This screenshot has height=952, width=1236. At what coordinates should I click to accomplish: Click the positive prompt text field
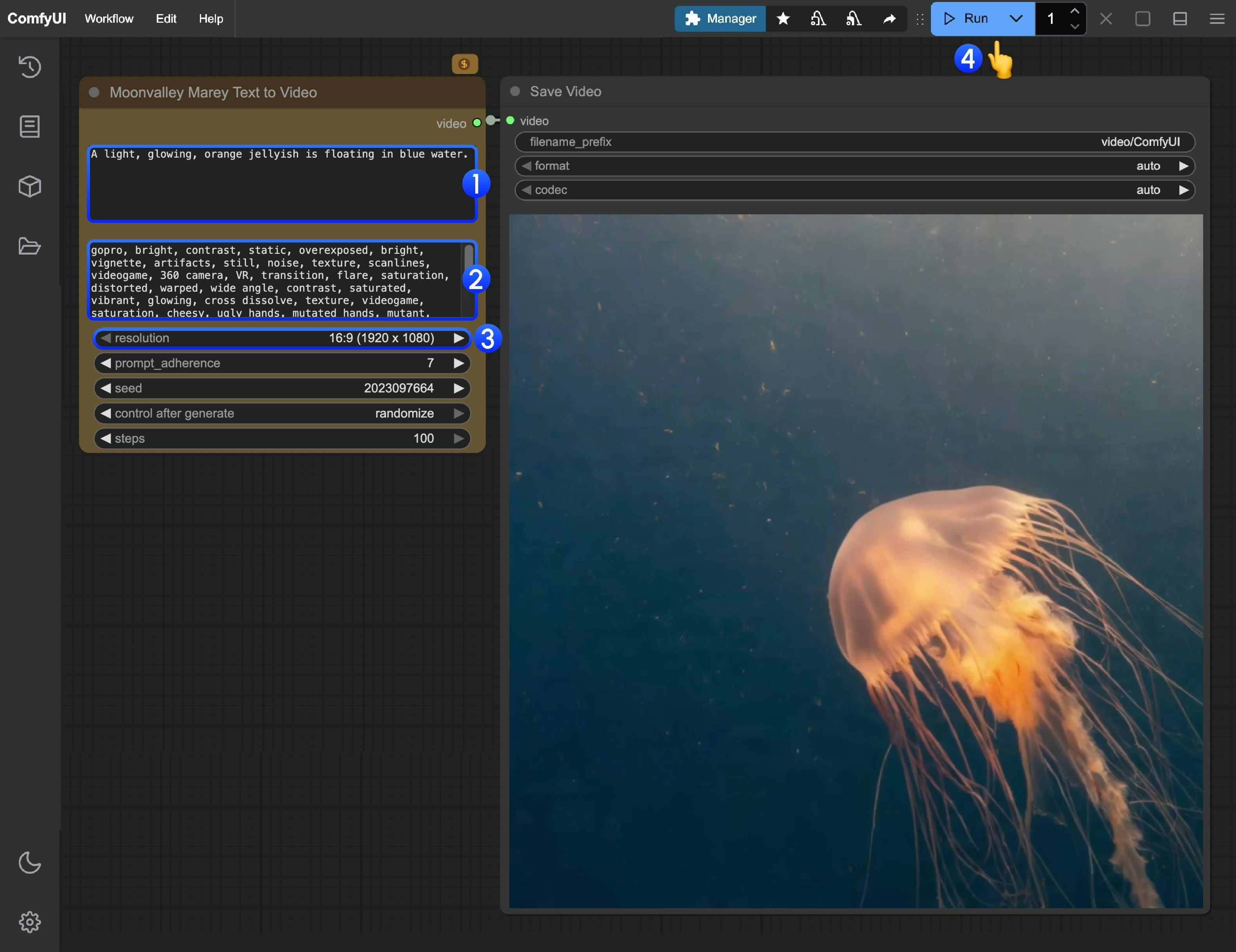282,184
